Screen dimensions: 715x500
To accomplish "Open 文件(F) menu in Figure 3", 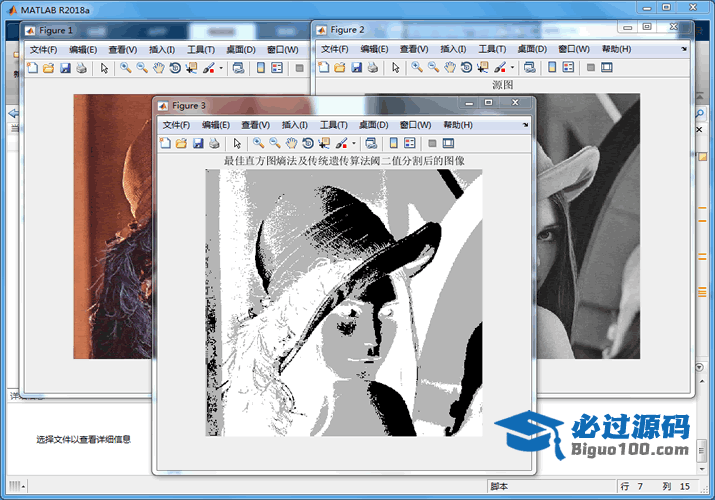I will [x=176, y=125].
